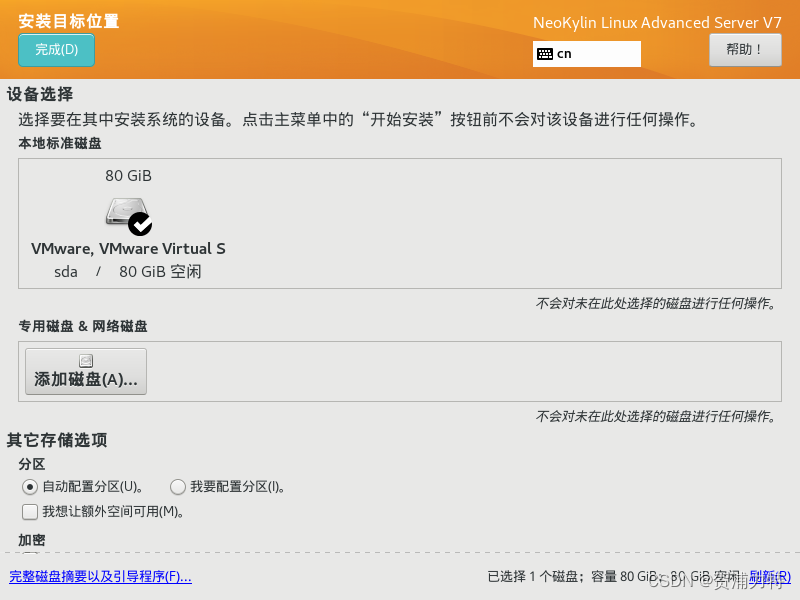800x600 pixels.
Task: Click the sda device name text
Action: 66,272
